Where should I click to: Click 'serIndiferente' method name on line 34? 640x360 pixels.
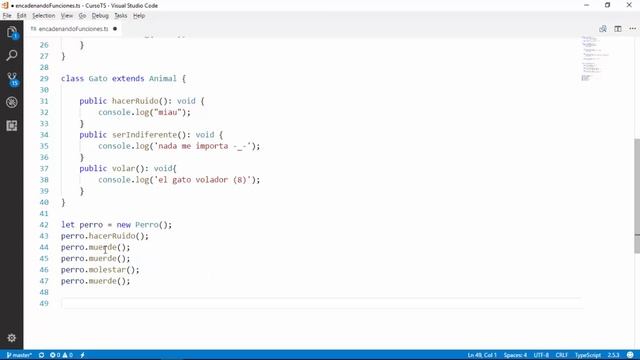pyautogui.click(x=144, y=135)
